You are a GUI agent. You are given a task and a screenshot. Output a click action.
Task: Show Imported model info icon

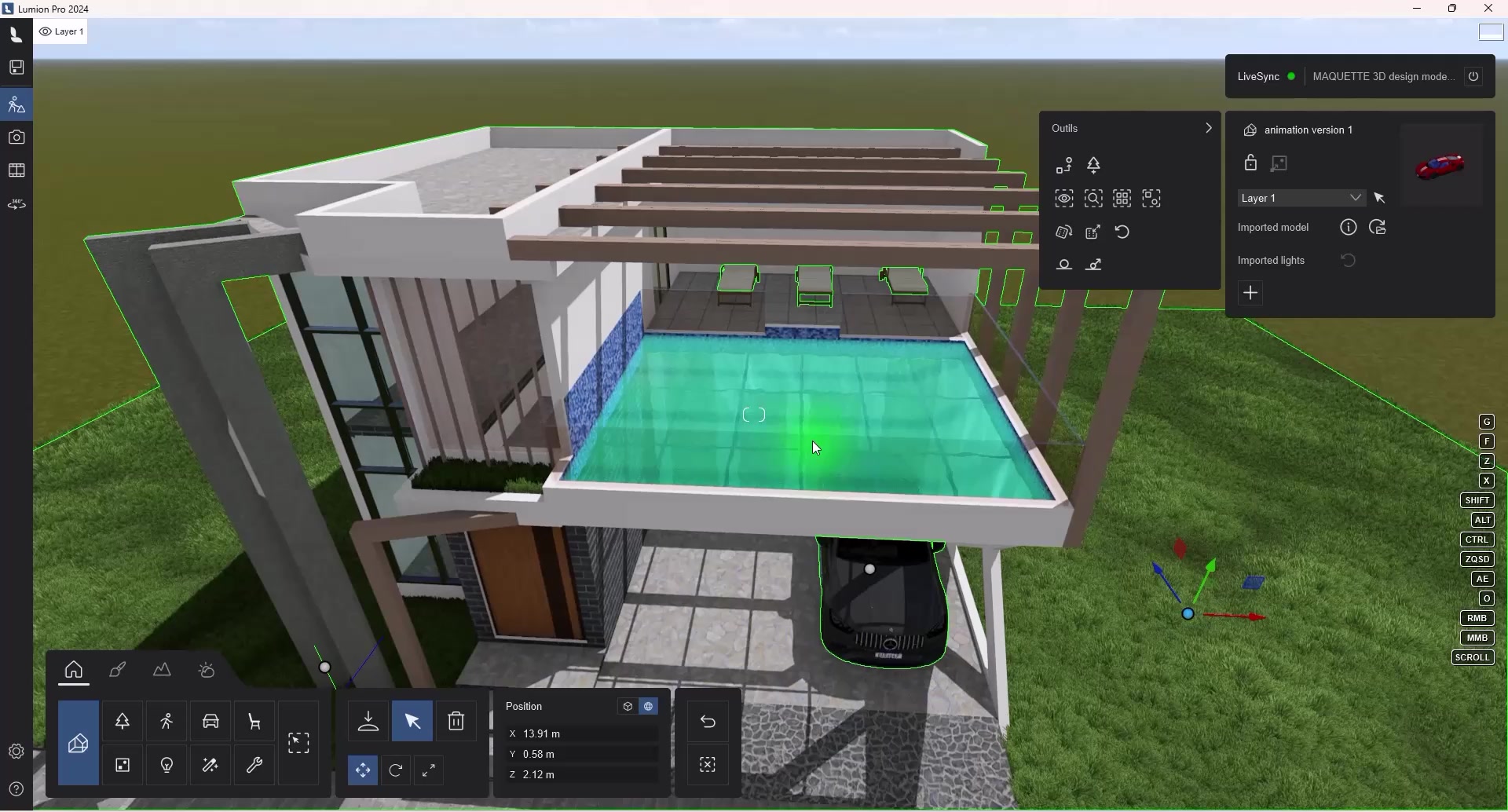pyautogui.click(x=1349, y=228)
